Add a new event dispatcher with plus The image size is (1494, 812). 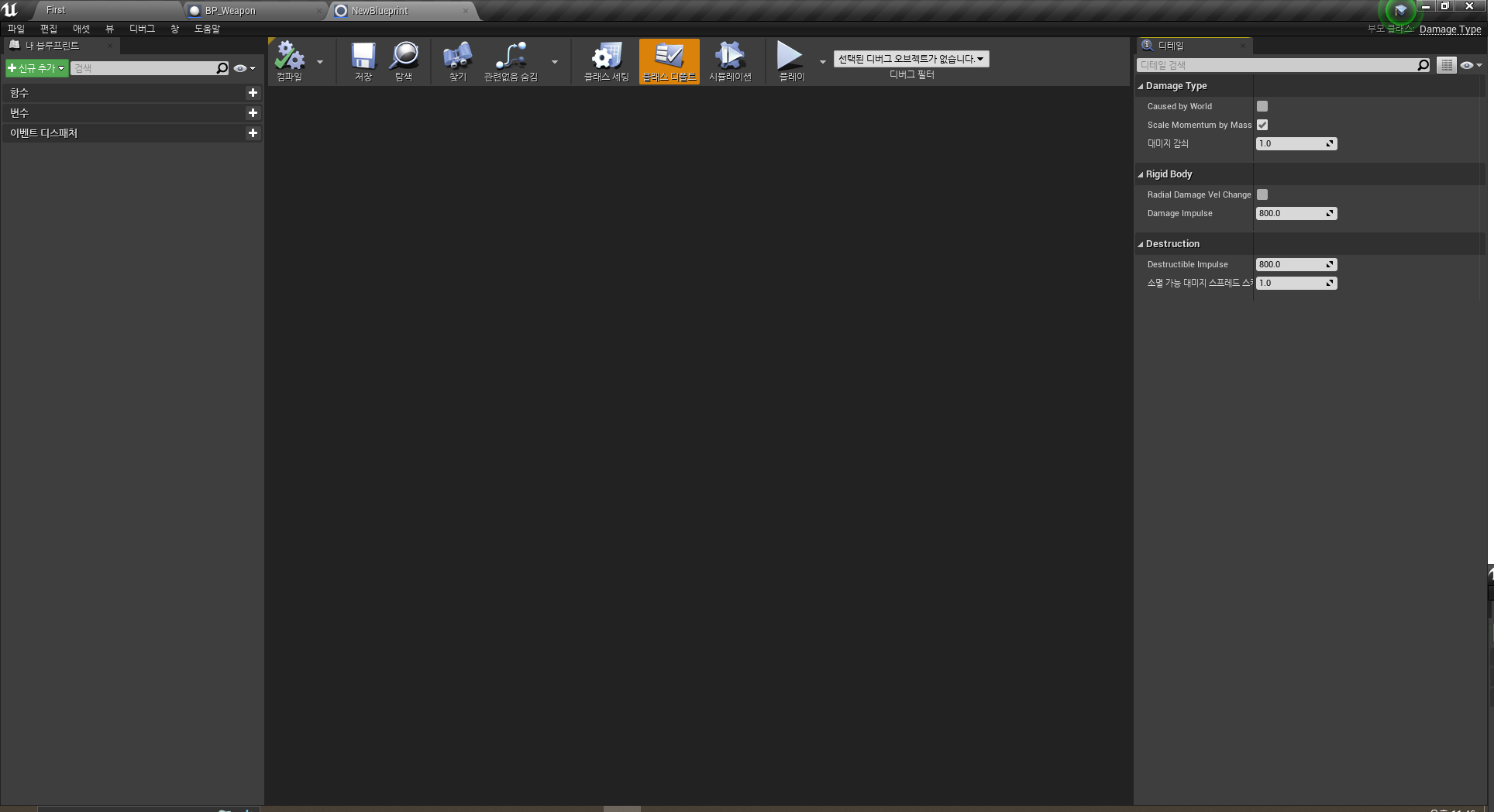tap(253, 133)
